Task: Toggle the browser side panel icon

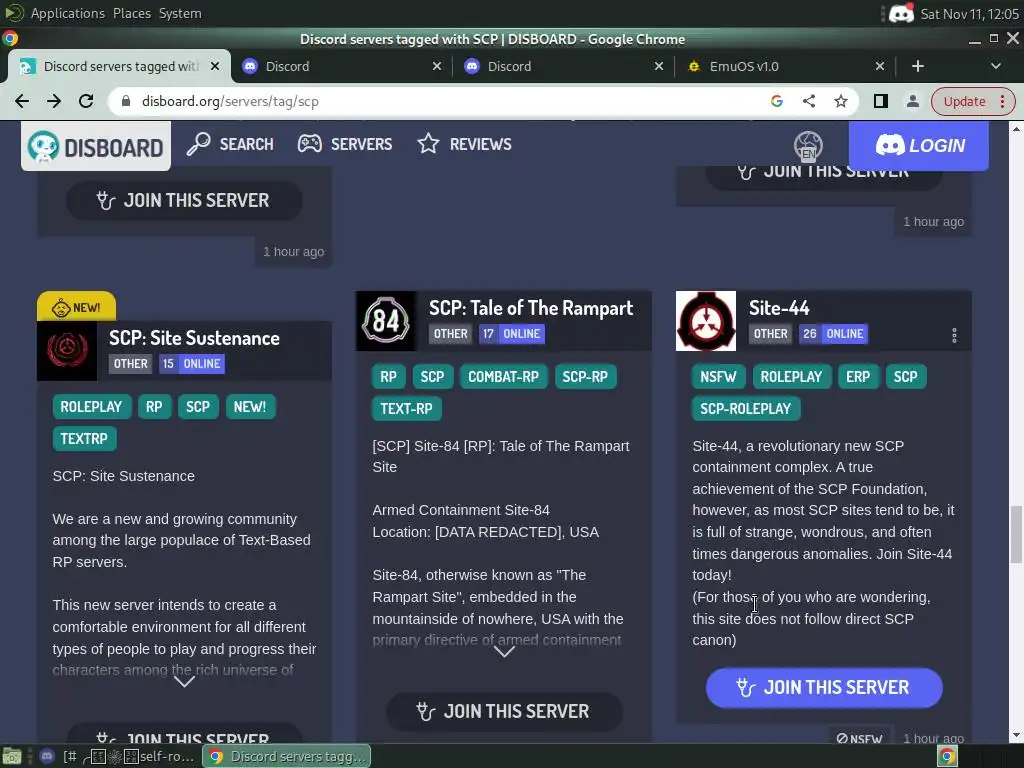Action: (880, 101)
